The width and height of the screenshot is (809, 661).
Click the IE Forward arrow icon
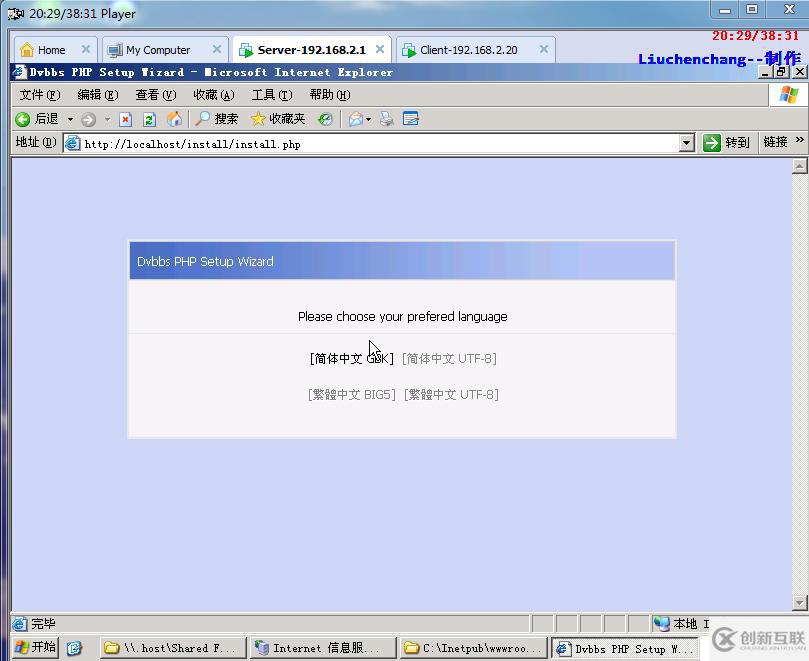click(89, 120)
